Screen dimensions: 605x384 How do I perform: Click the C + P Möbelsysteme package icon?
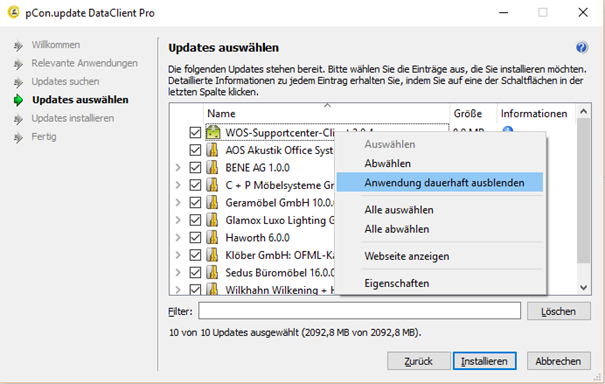[212, 185]
